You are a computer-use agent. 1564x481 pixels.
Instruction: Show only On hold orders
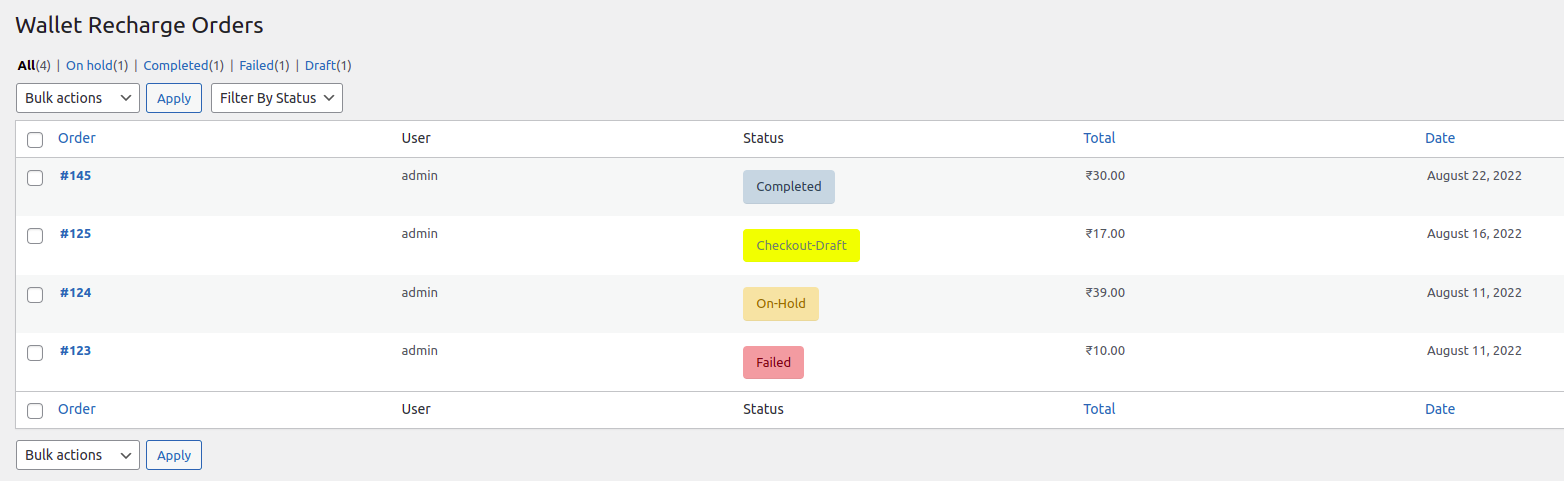pos(89,66)
